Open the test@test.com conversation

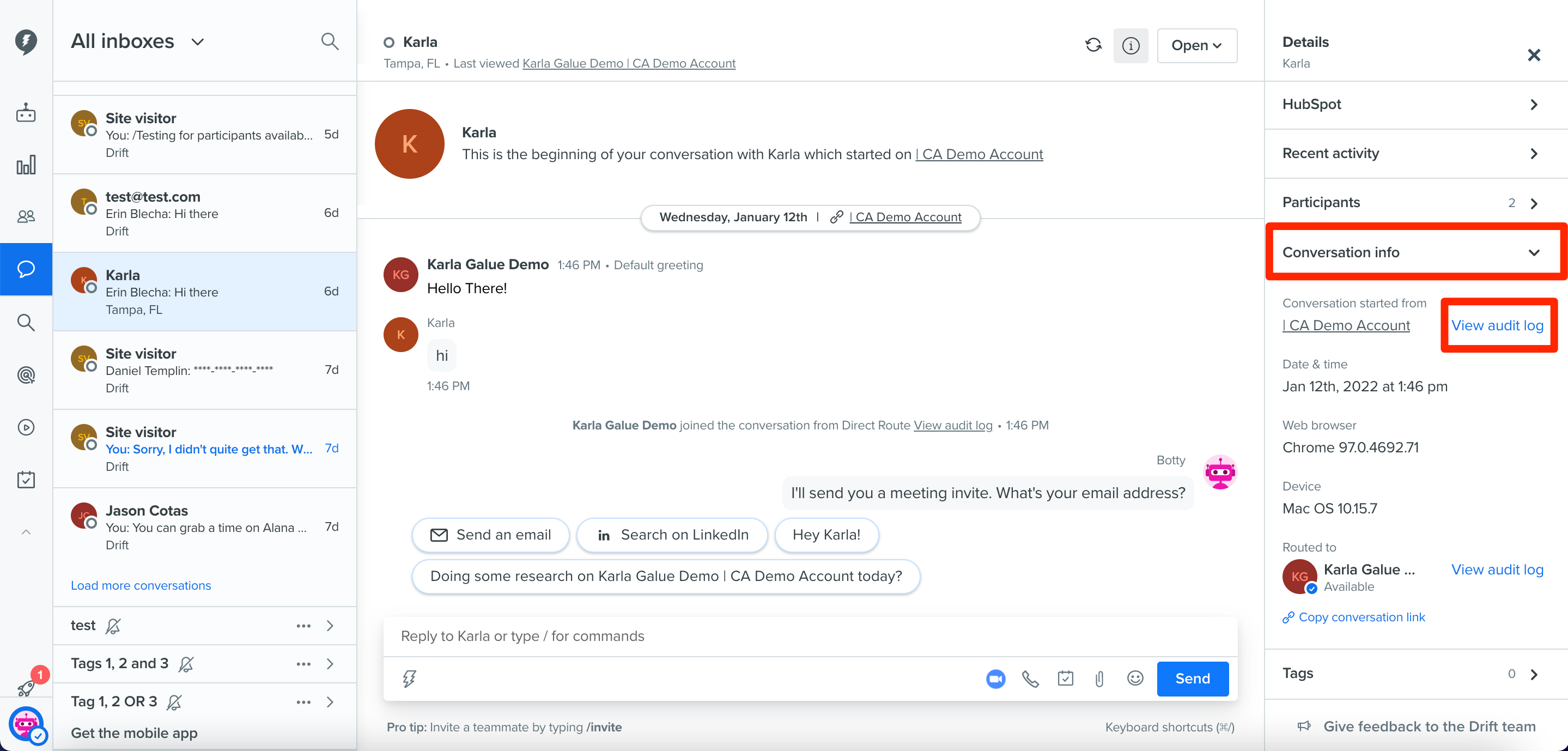pyautogui.click(x=204, y=213)
